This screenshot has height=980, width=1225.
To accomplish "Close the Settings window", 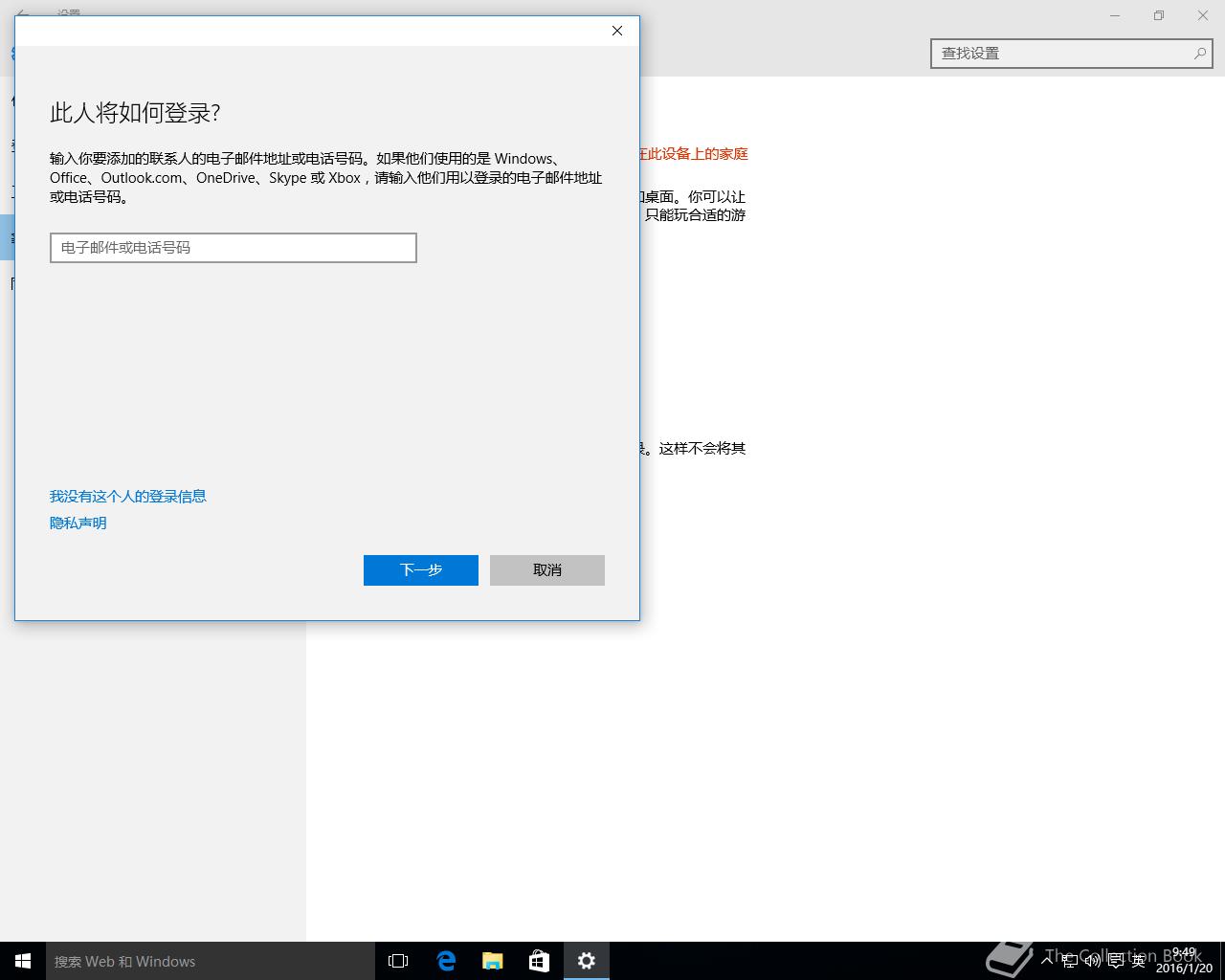I will coord(1203,15).
